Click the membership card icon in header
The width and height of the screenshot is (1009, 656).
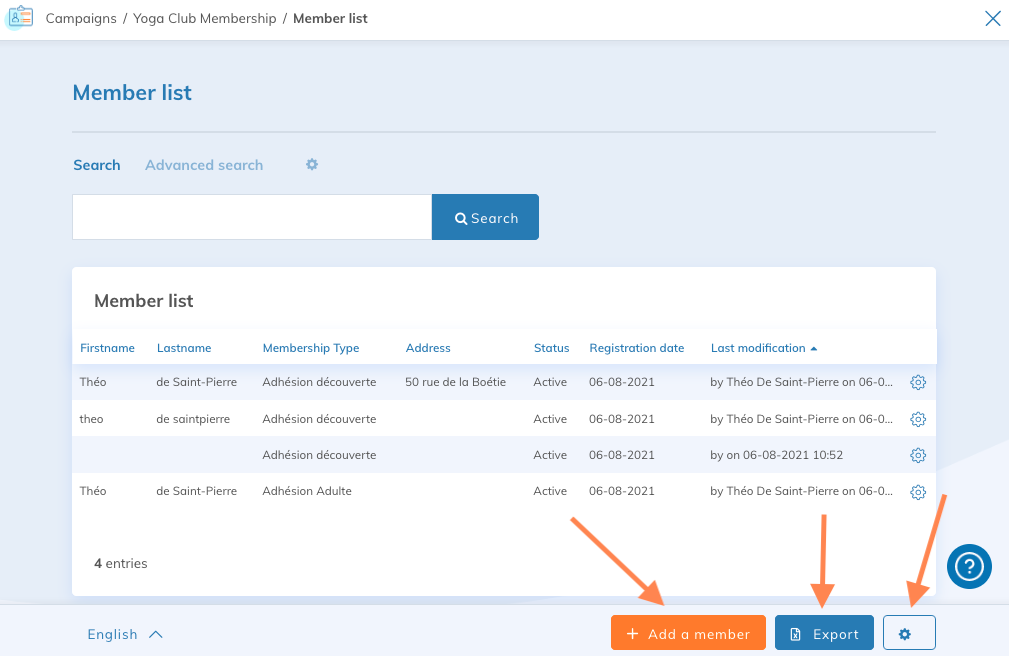coord(19,18)
